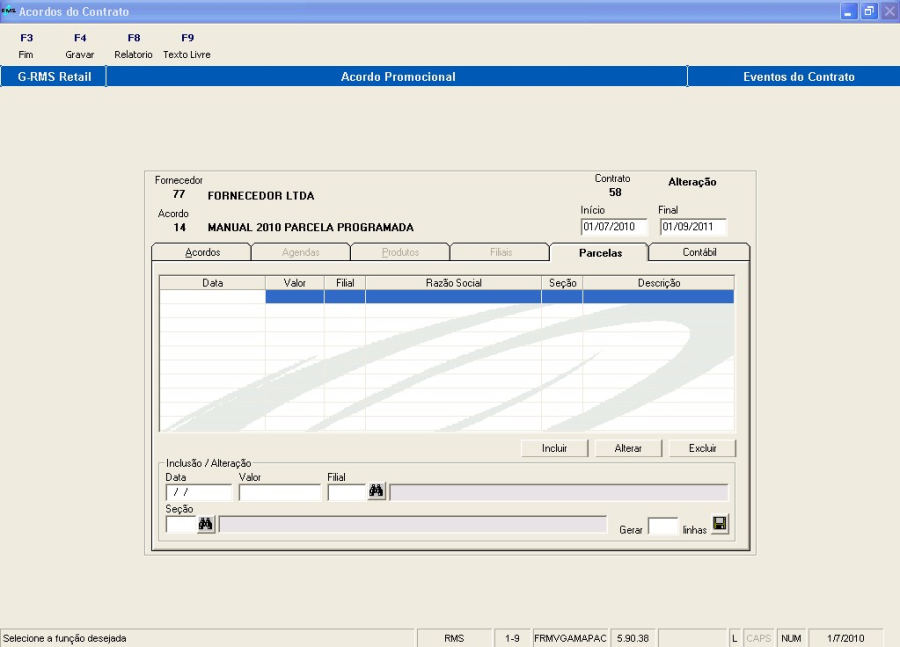Restore the Acordos do Contrato window
The image size is (900, 647).
(869, 11)
